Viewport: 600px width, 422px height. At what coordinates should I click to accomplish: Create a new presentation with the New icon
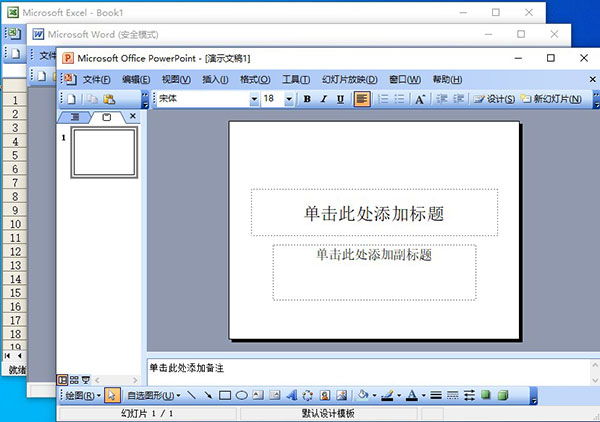[72, 99]
